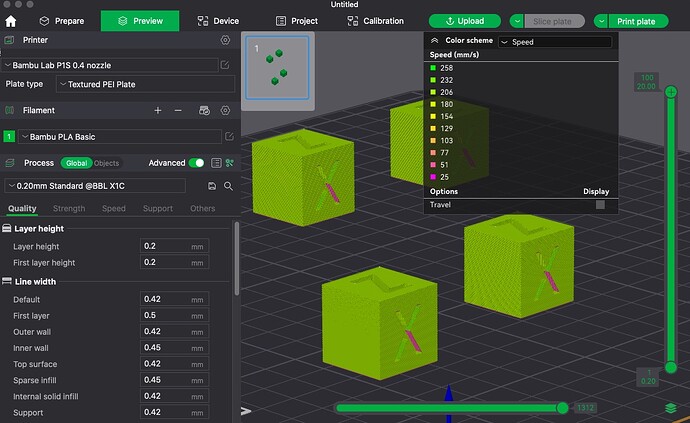Image resolution: width=690 pixels, height=423 pixels.
Task: Edit the Bambu Lab P1S printer preset
Action: [225, 65]
